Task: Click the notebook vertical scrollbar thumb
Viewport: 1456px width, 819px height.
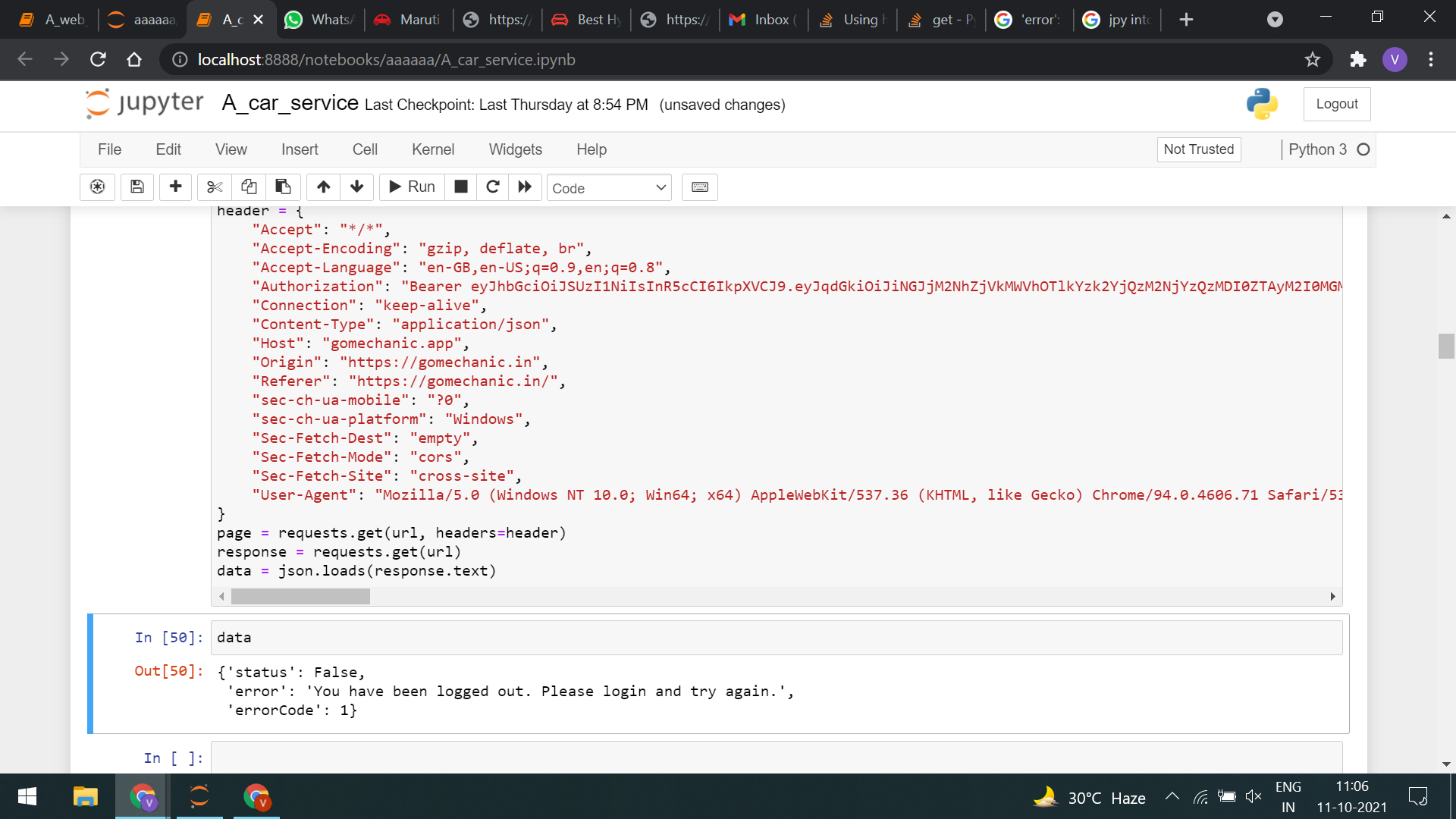Action: point(1445,346)
